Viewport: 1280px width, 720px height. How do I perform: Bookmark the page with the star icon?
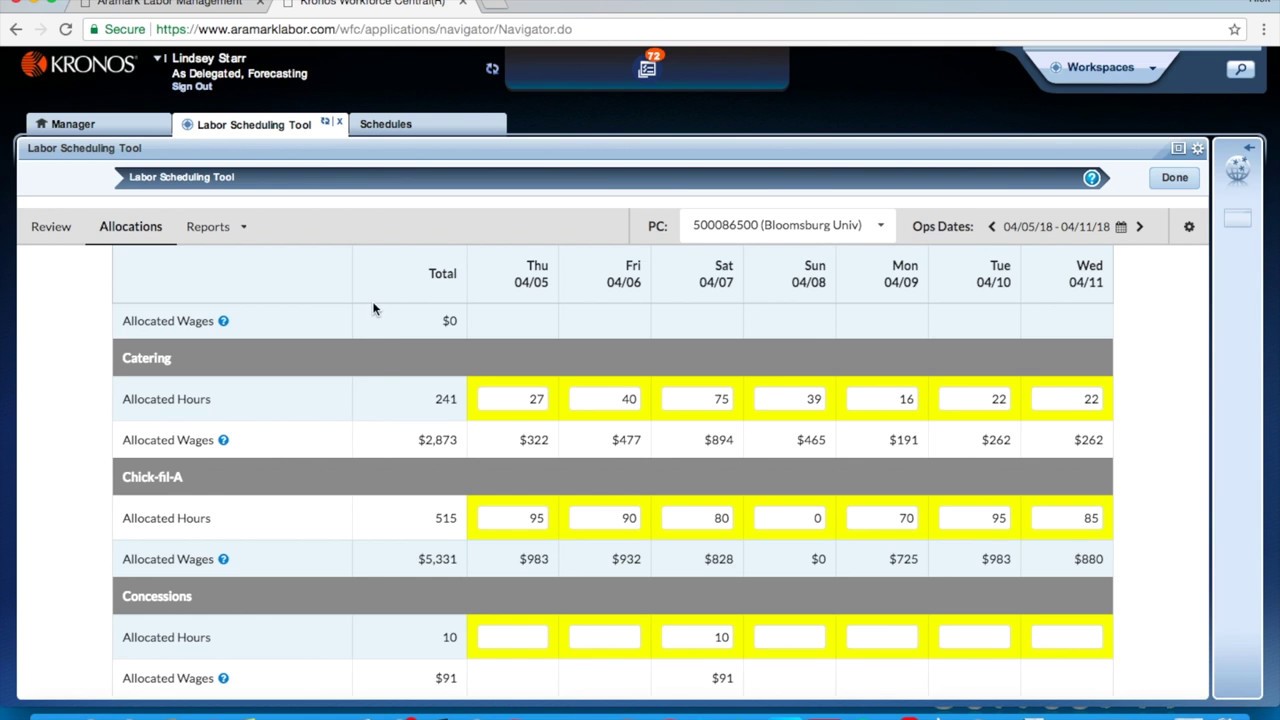point(1234,29)
